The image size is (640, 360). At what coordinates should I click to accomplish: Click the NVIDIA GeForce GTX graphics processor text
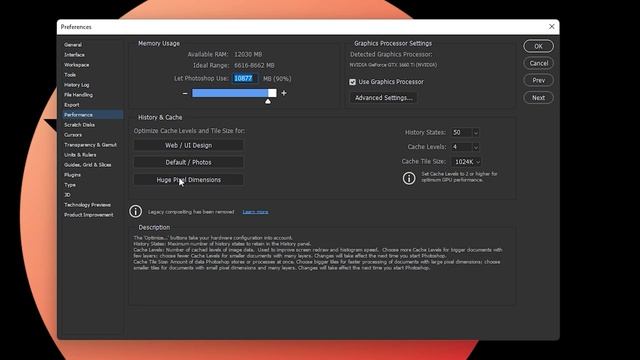pos(393,65)
